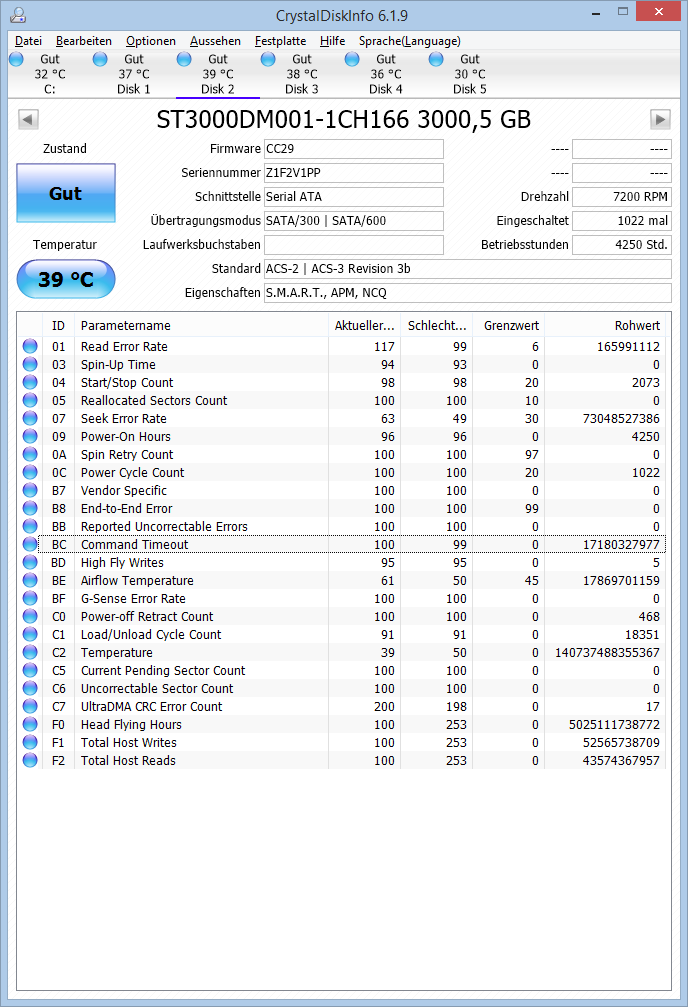This screenshot has width=688, height=1007.
Task: Click status orb for Spin-Up Time
Action: tap(30, 364)
